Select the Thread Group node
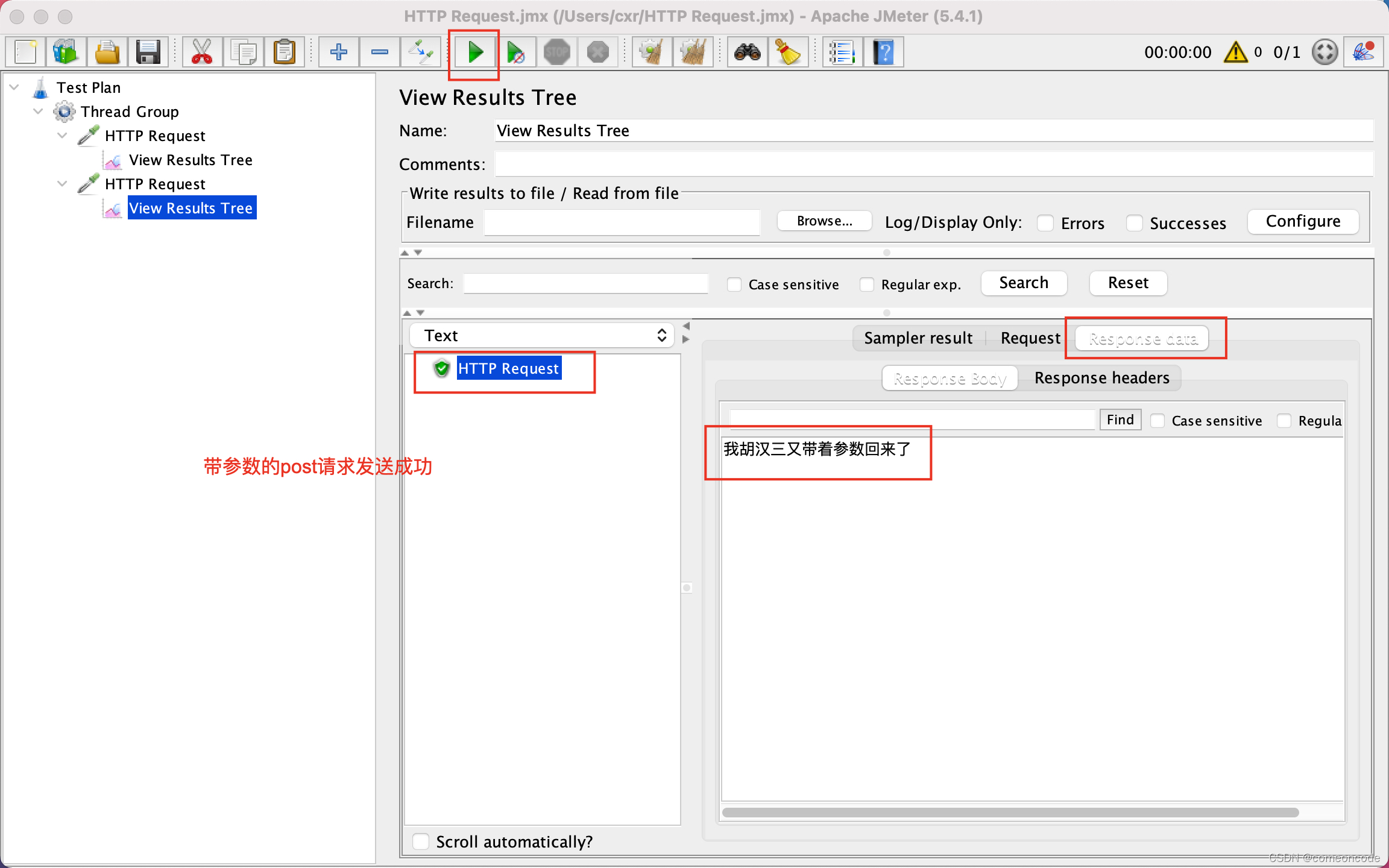Image resolution: width=1389 pixels, height=868 pixels. click(130, 112)
